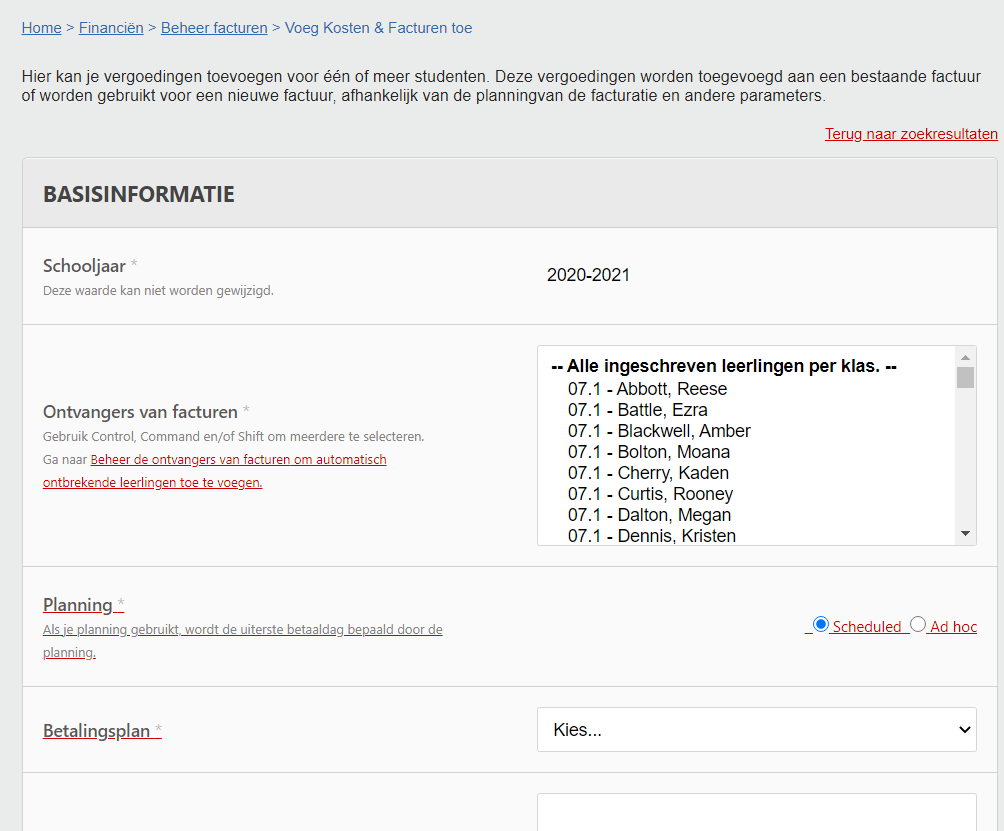Click the BASISINFORMATIE section heading
Image resolution: width=1004 pixels, height=831 pixels.
tap(139, 194)
